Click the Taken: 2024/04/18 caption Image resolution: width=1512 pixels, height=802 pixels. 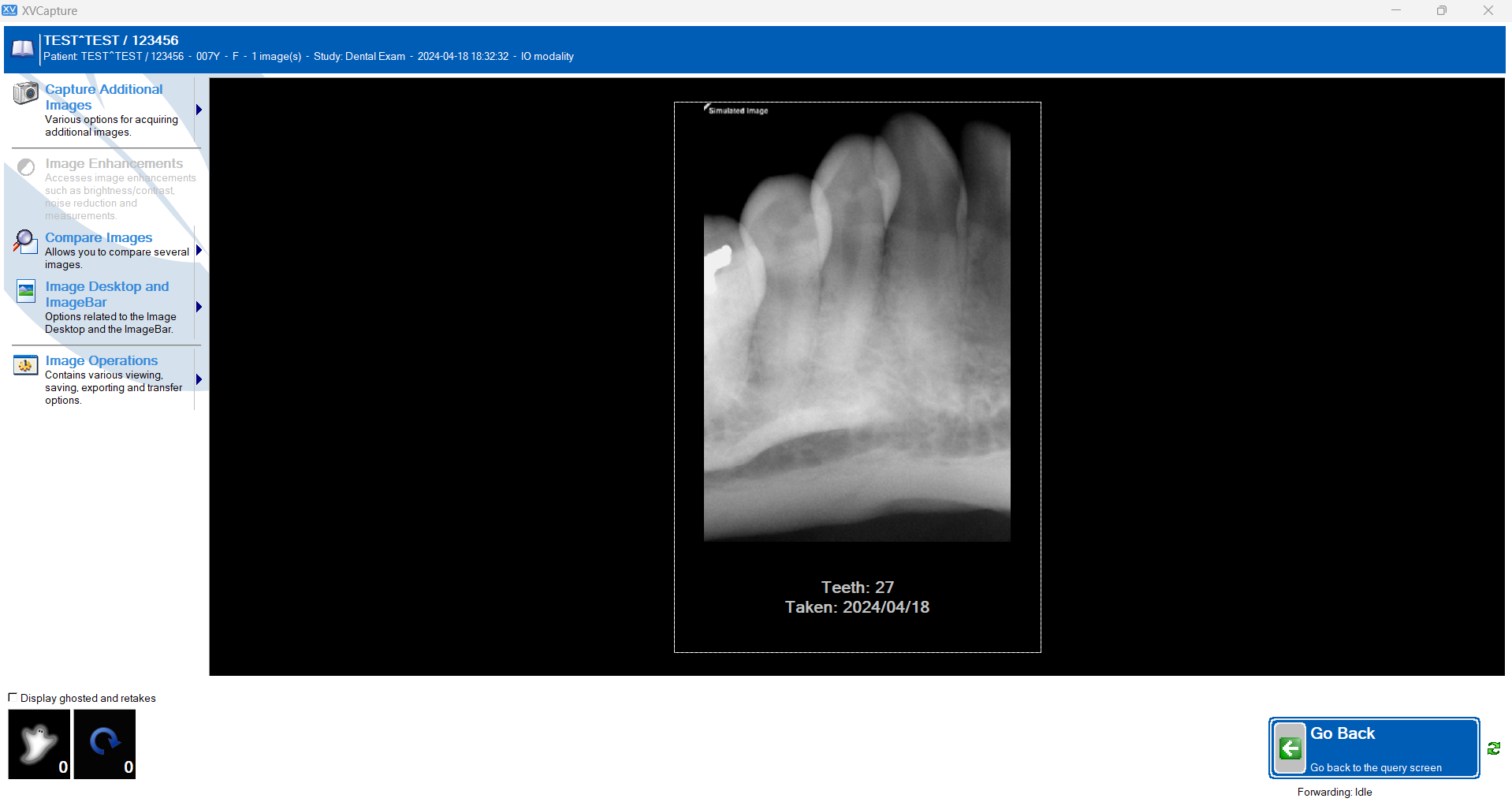pos(857,607)
